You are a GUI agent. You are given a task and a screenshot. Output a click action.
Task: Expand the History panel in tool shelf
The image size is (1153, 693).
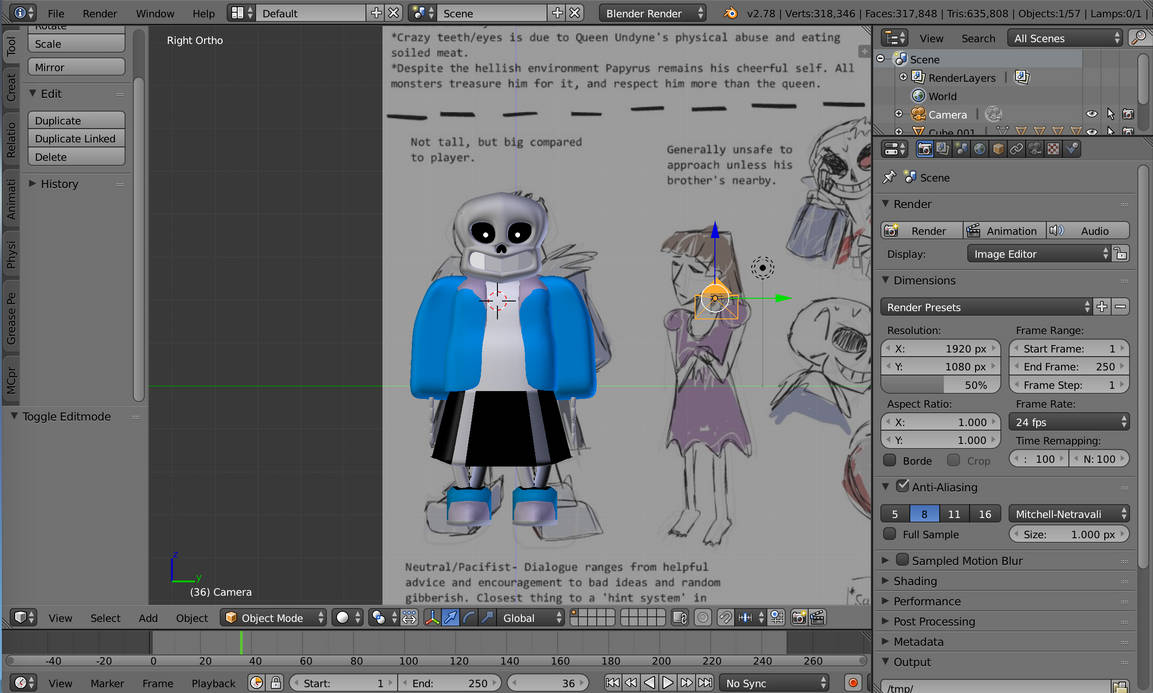coord(59,183)
